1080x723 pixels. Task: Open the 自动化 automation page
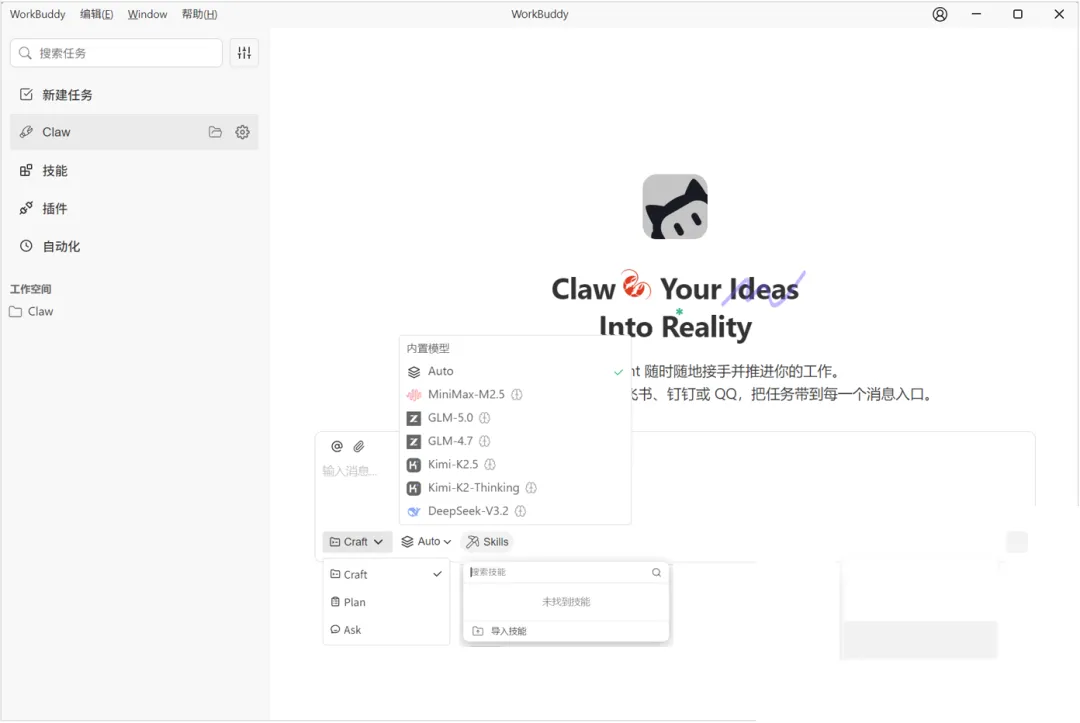(134, 247)
